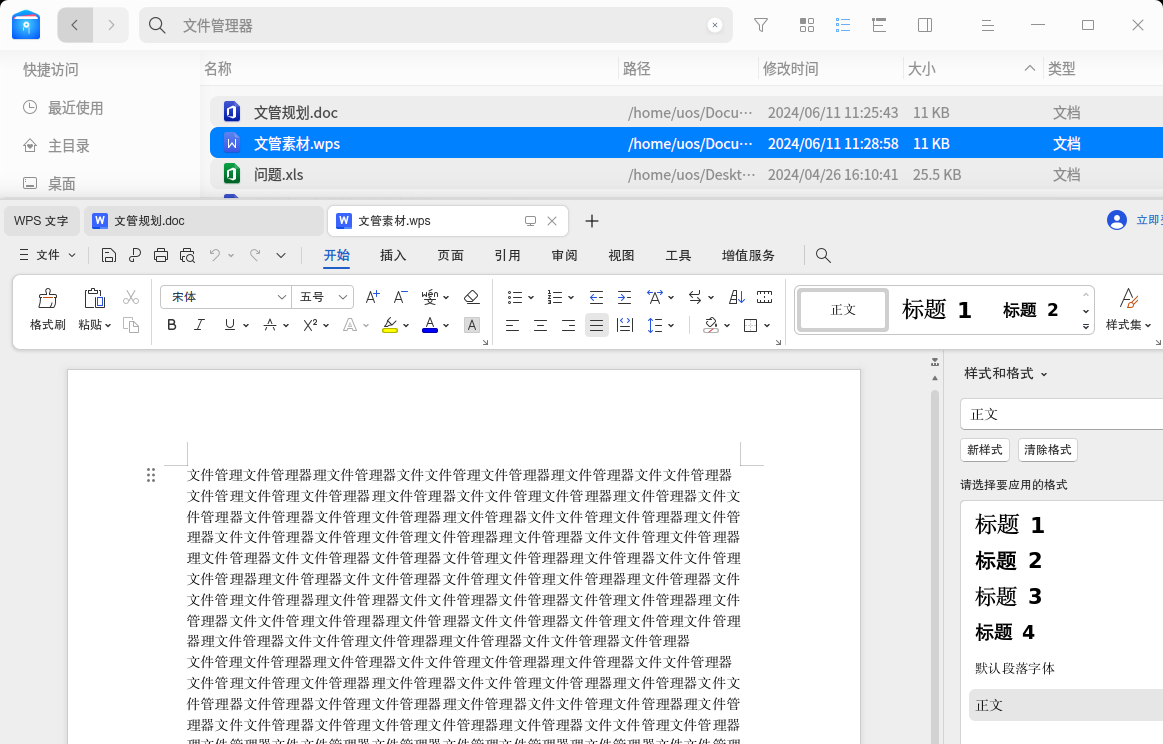This screenshot has width=1163, height=744.
Task: Toggle bold formatting
Action: click(x=171, y=325)
